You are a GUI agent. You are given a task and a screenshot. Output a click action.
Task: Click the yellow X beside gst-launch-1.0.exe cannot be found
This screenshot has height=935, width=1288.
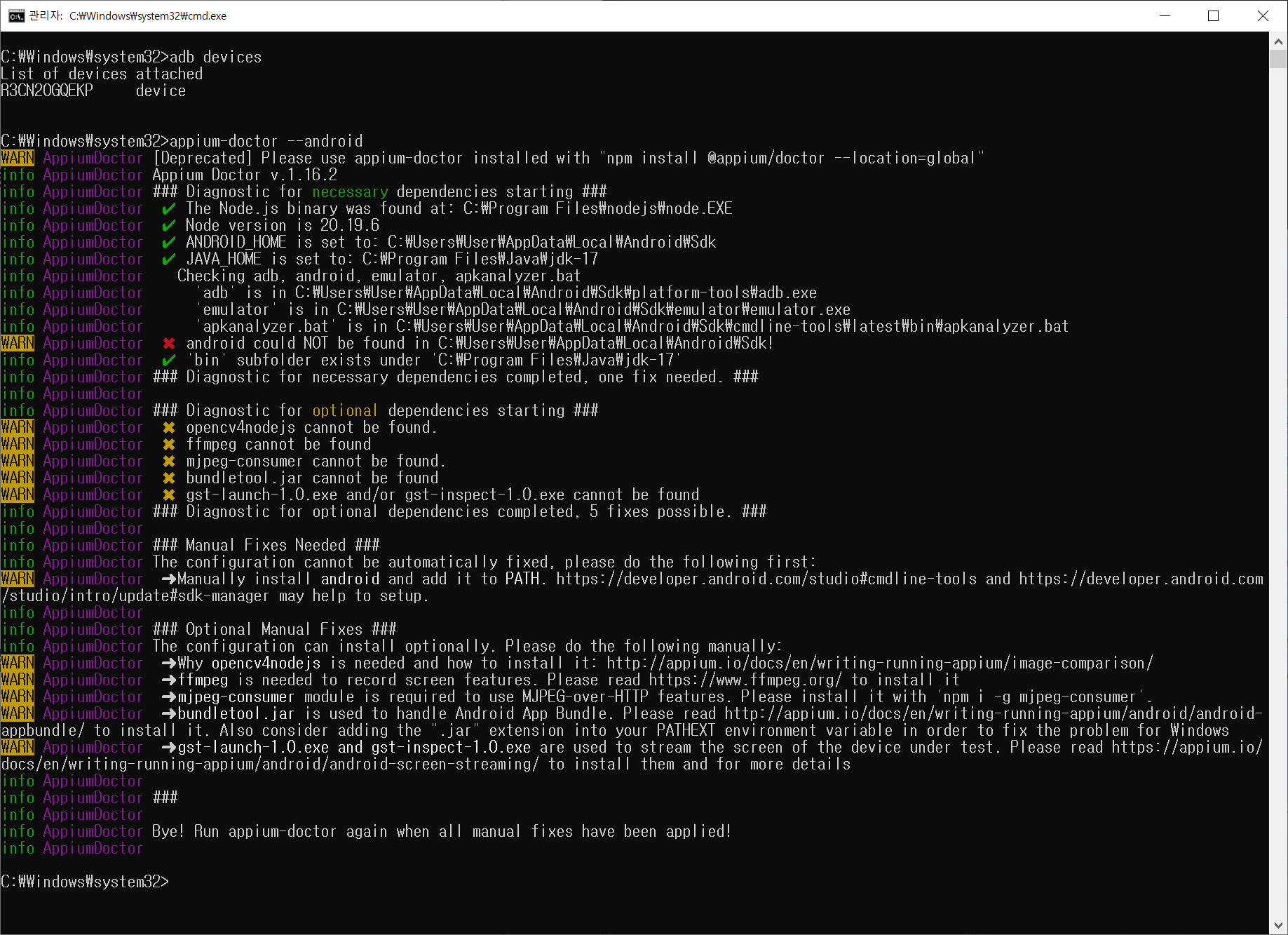pos(169,495)
